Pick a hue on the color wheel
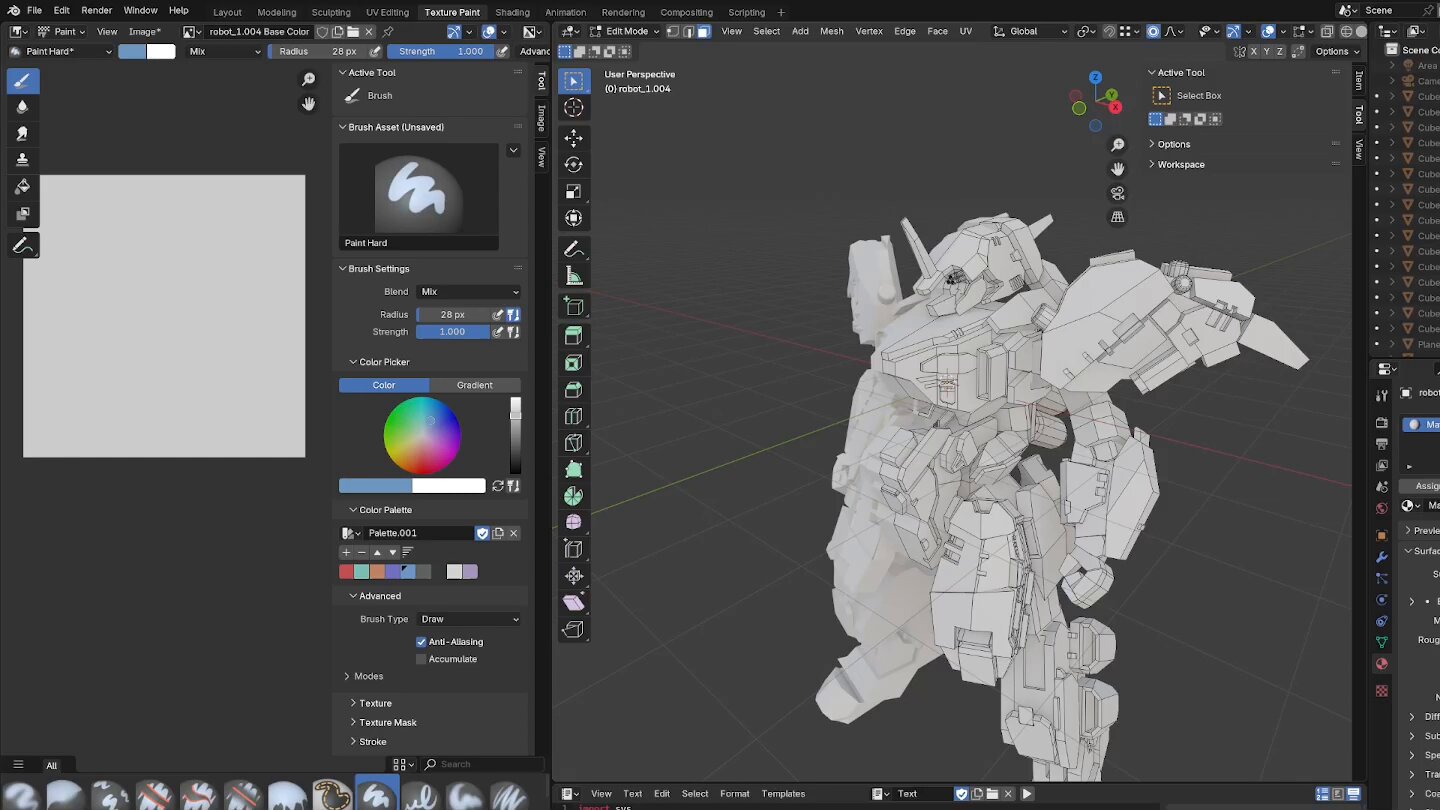Image resolution: width=1440 pixels, height=810 pixels. (422, 436)
